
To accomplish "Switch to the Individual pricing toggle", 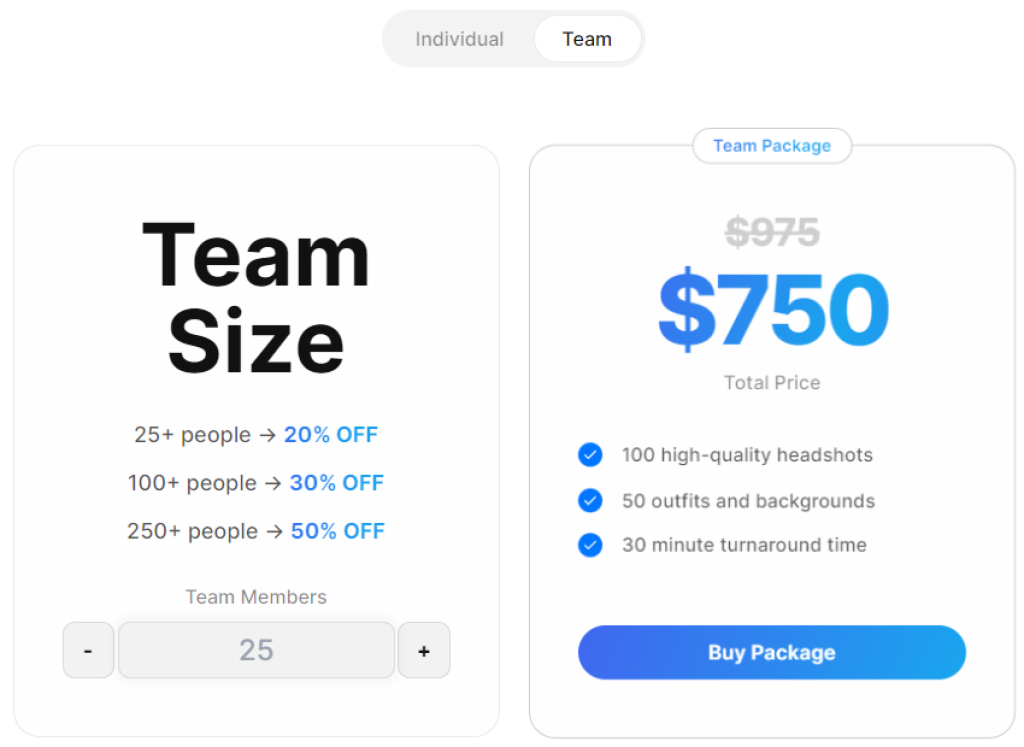I will click(x=459, y=38).
